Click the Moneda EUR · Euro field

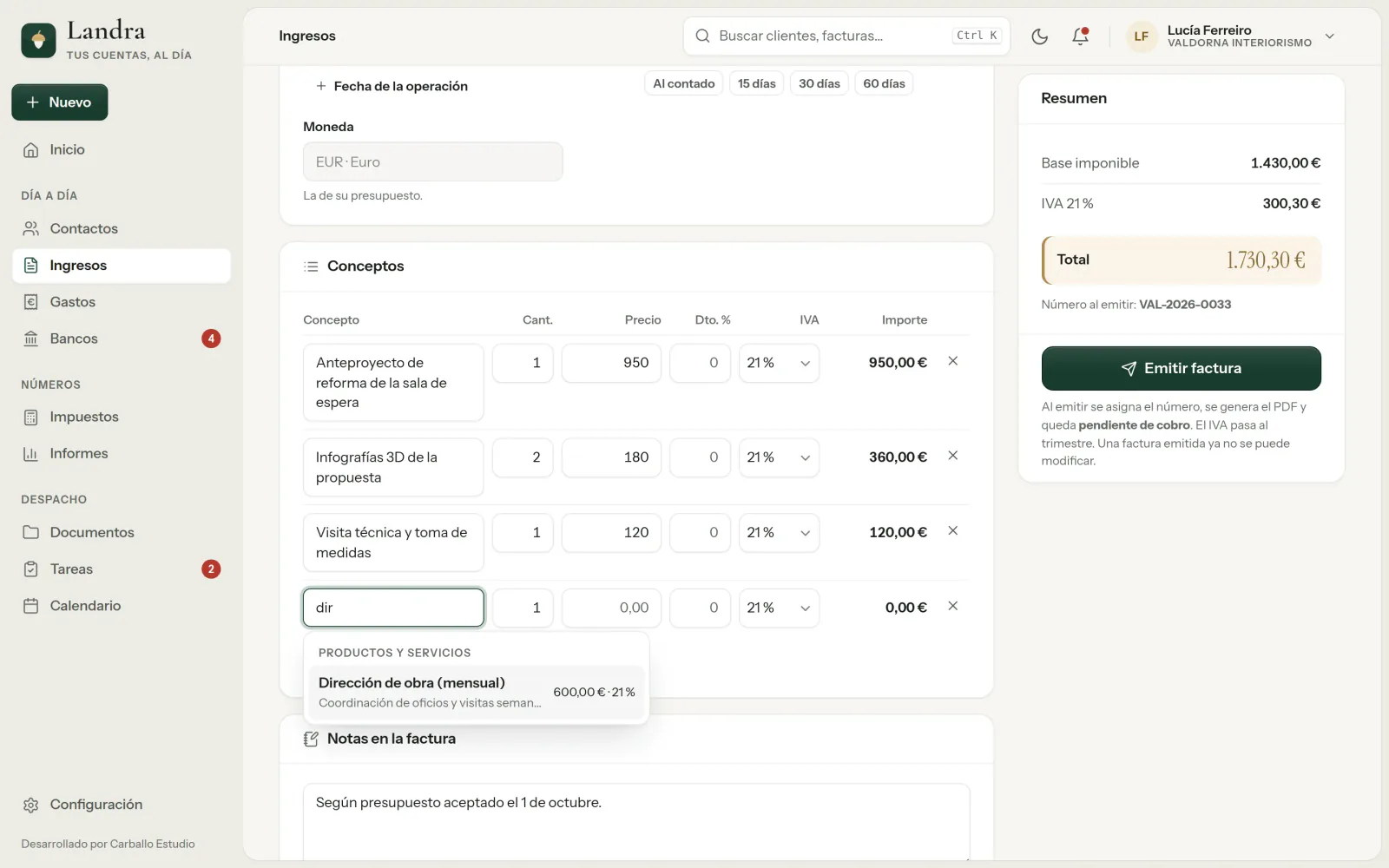[x=432, y=162]
